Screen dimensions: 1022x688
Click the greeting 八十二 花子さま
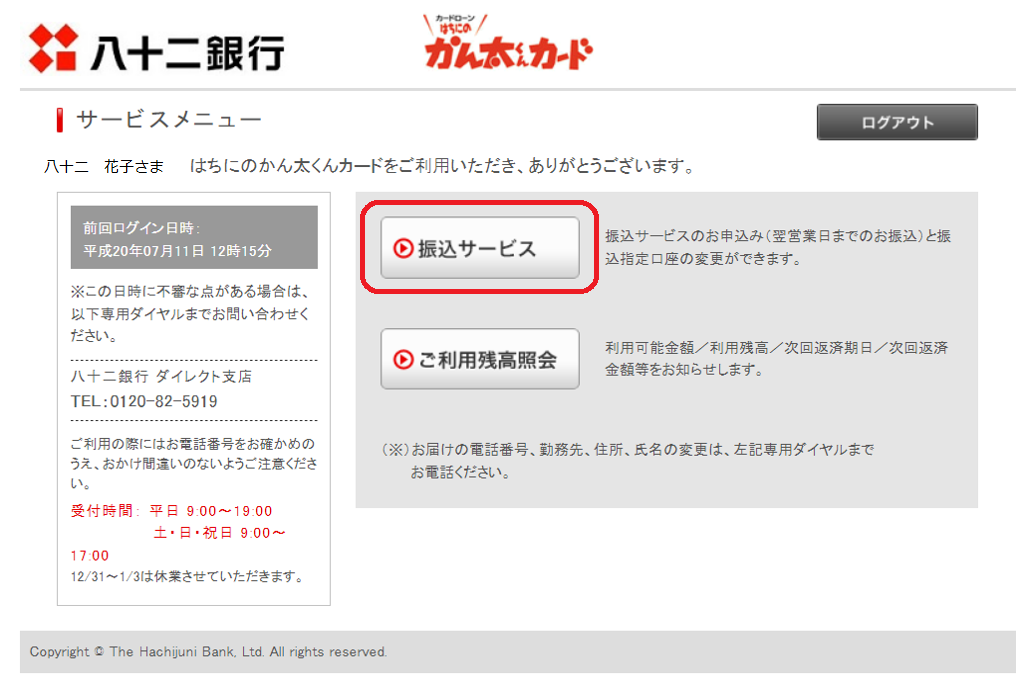(x=104, y=167)
